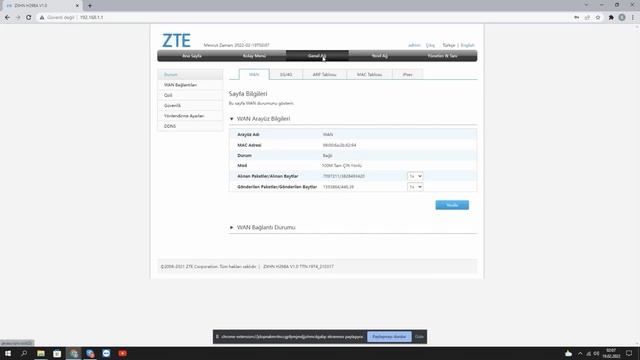
Task: Select the WAN tab
Action: click(254, 74)
